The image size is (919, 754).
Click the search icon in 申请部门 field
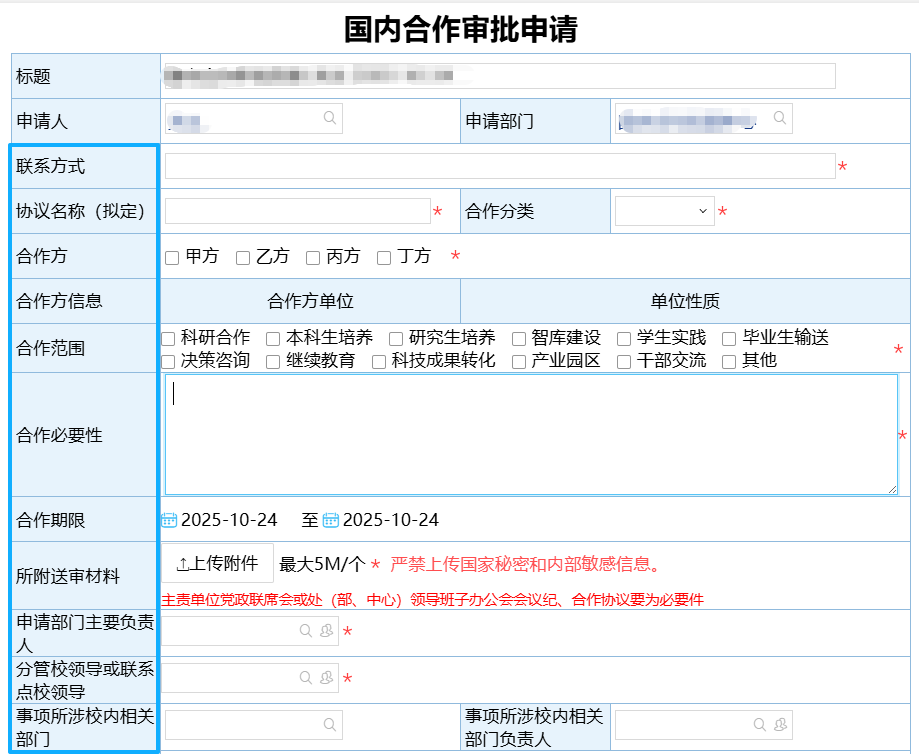pos(780,118)
